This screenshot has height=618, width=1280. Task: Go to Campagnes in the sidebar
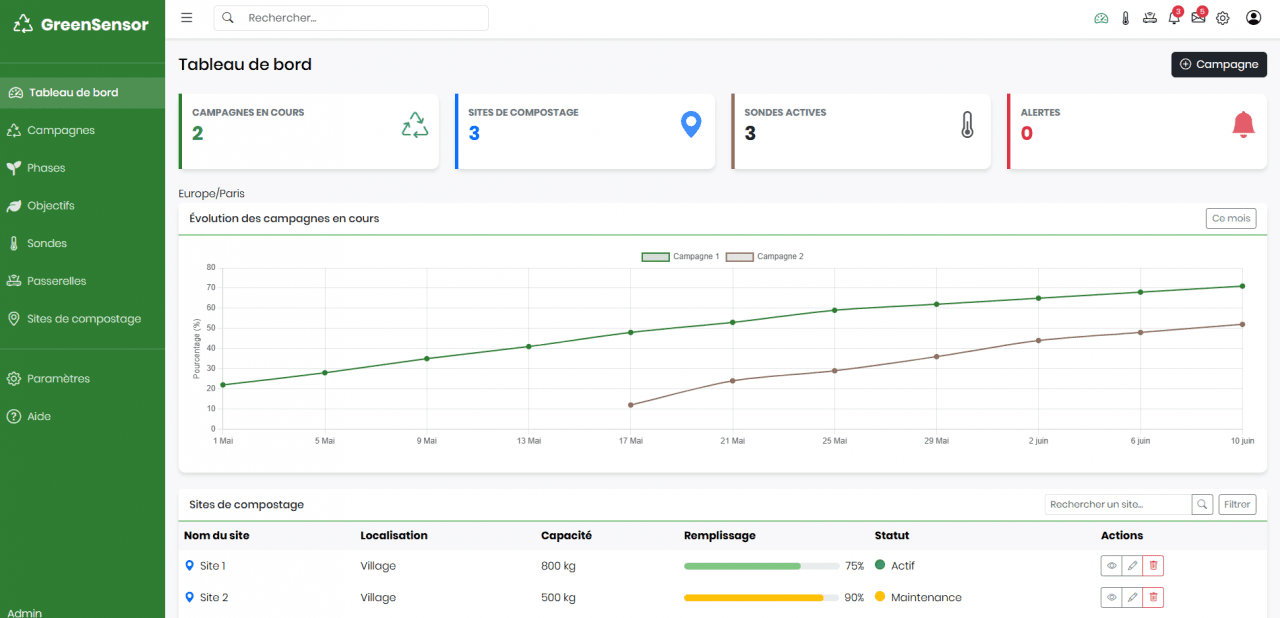coord(61,130)
